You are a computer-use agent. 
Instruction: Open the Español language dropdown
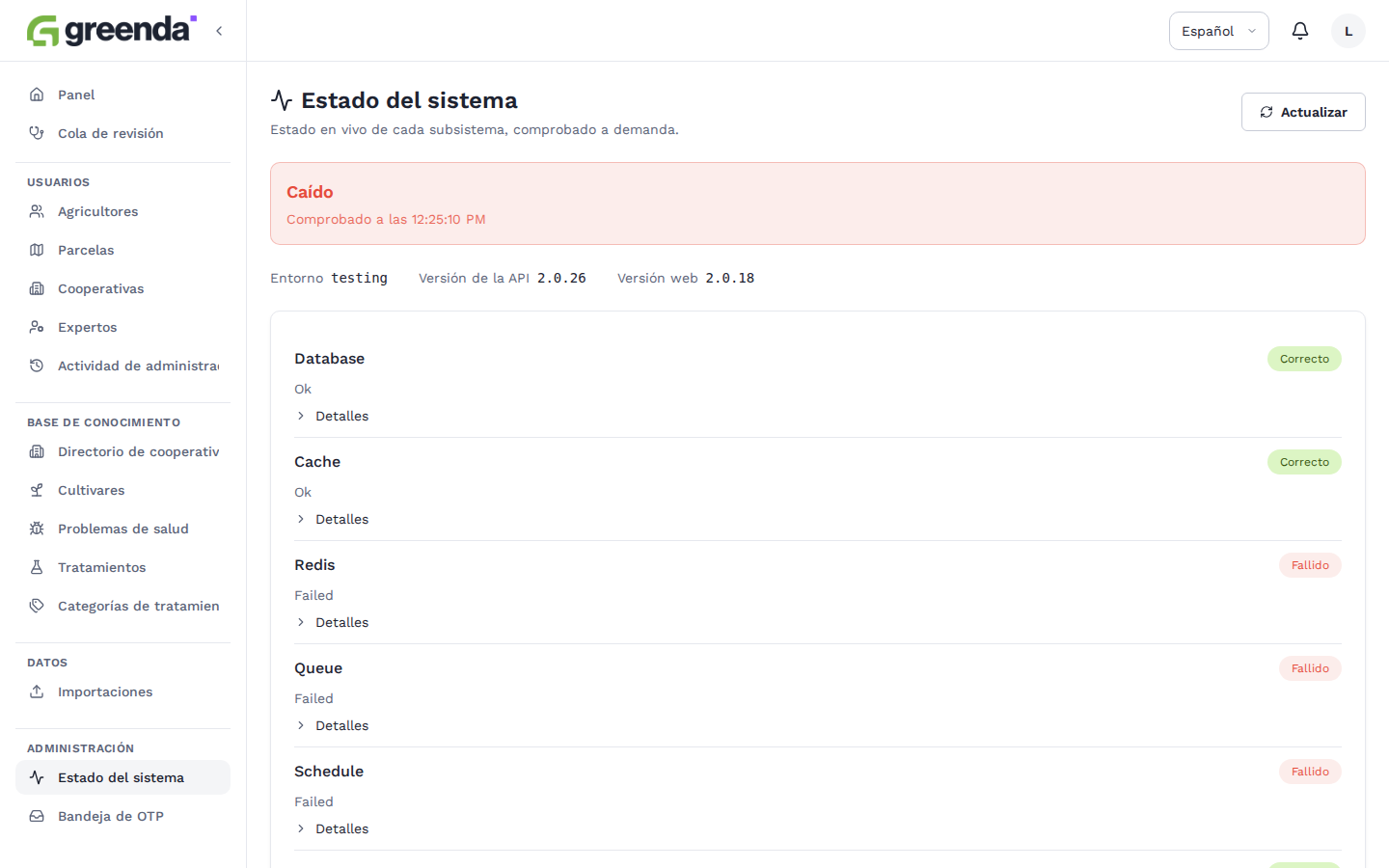pos(1219,31)
